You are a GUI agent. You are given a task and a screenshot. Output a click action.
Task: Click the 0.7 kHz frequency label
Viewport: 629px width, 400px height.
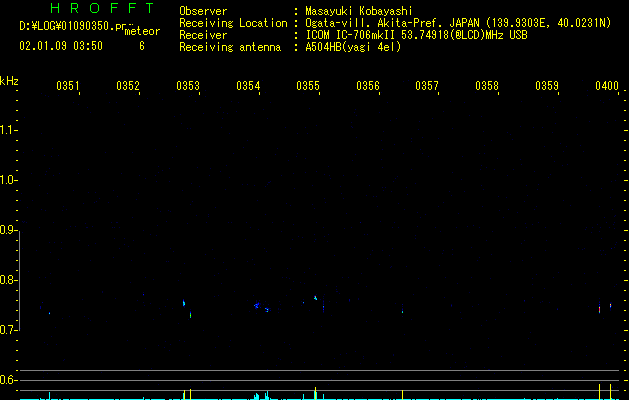(7, 330)
